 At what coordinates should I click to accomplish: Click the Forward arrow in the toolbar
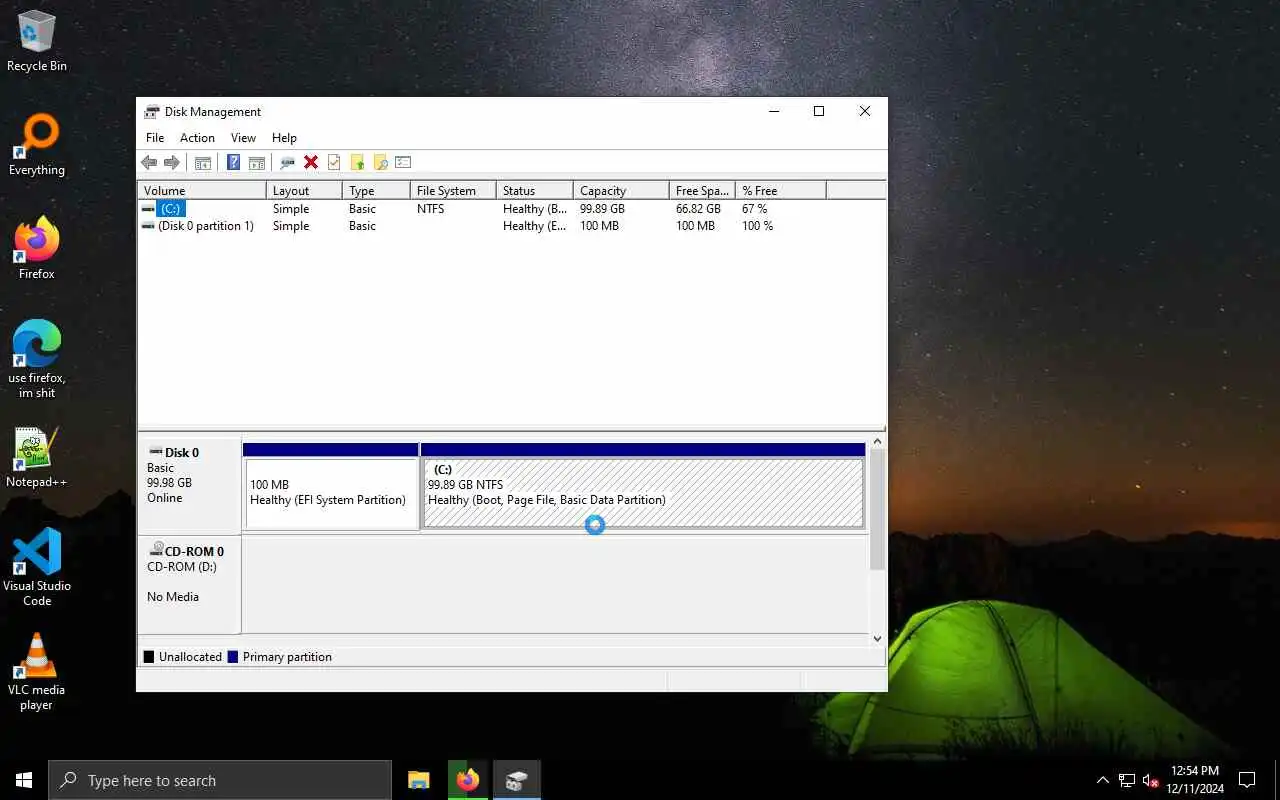click(x=172, y=162)
